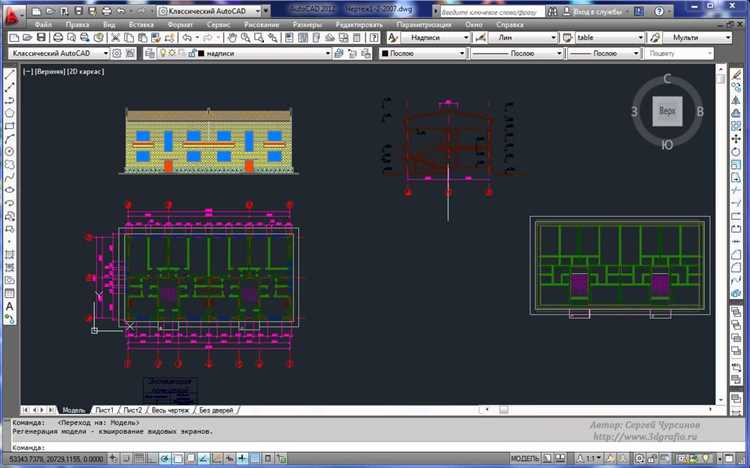750x468 pixels.
Task: Open the Вставка menu
Action: (141, 24)
